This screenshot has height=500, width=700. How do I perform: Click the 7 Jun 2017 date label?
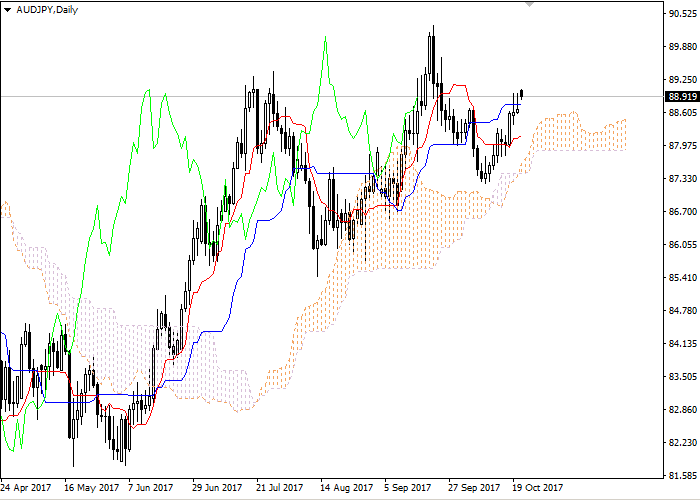tap(150, 488)
